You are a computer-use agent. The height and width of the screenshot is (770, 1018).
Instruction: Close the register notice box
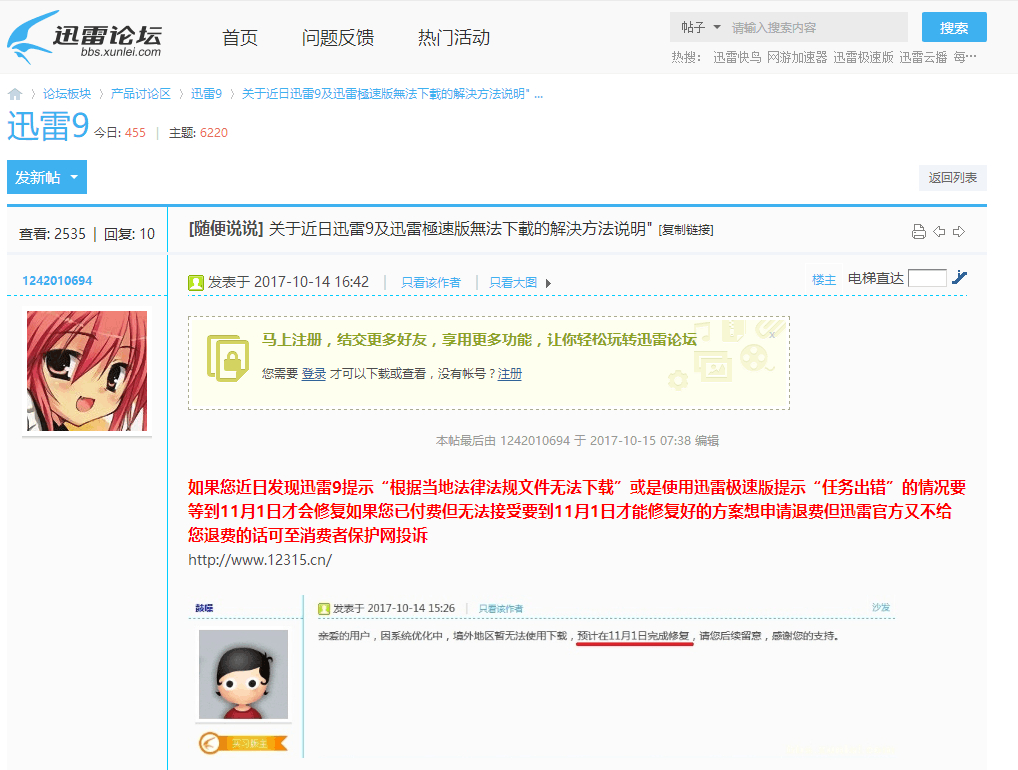coord(772,335)
